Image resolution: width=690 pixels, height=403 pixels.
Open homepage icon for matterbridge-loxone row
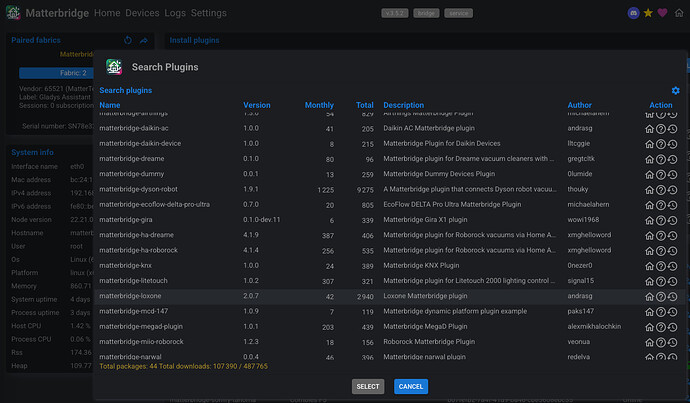point(649,297)
